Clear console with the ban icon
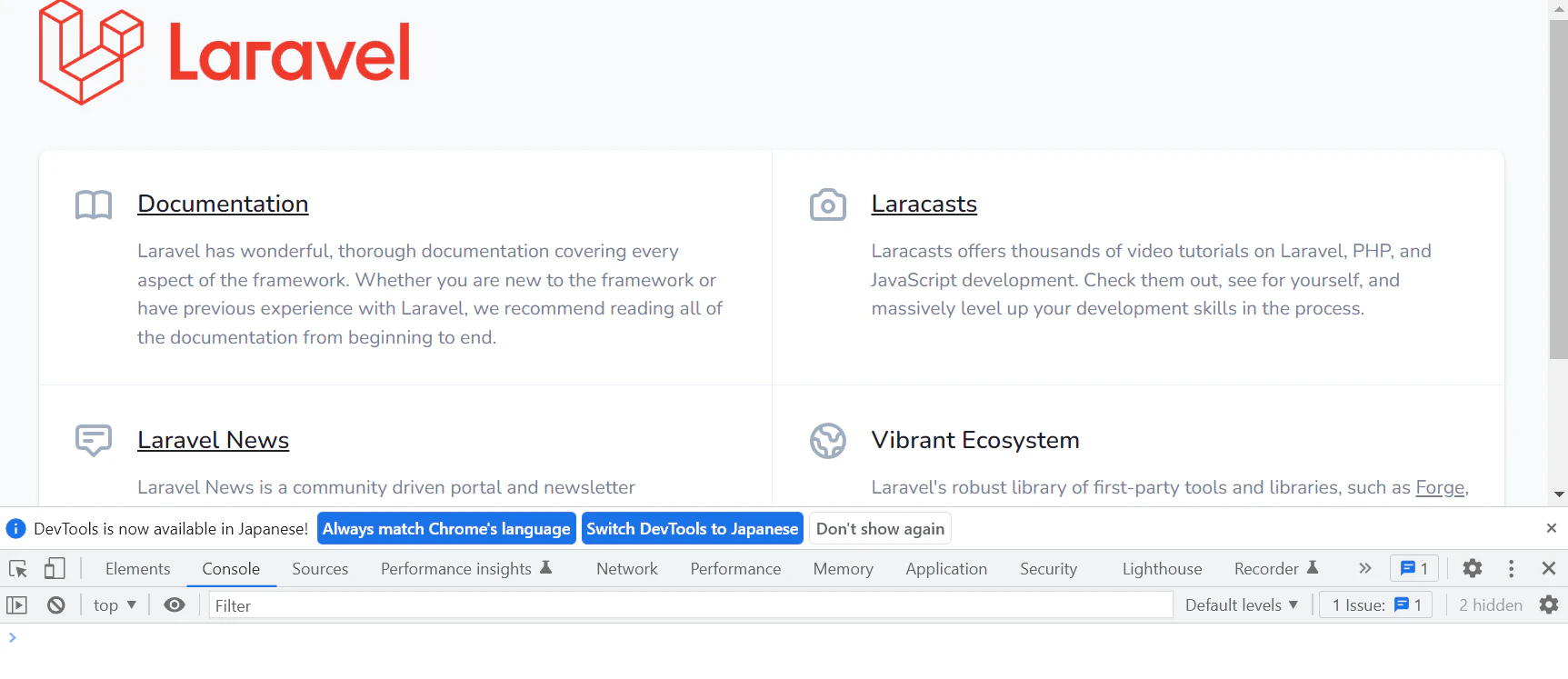This screenshot has height=679, width=1568. pyautogui.click(x=56, y=605)
